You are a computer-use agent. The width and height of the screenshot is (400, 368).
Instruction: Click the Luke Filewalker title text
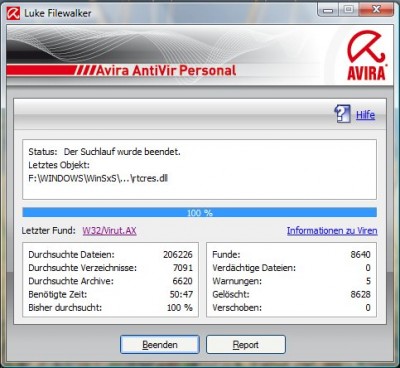[x=58, y=13]
